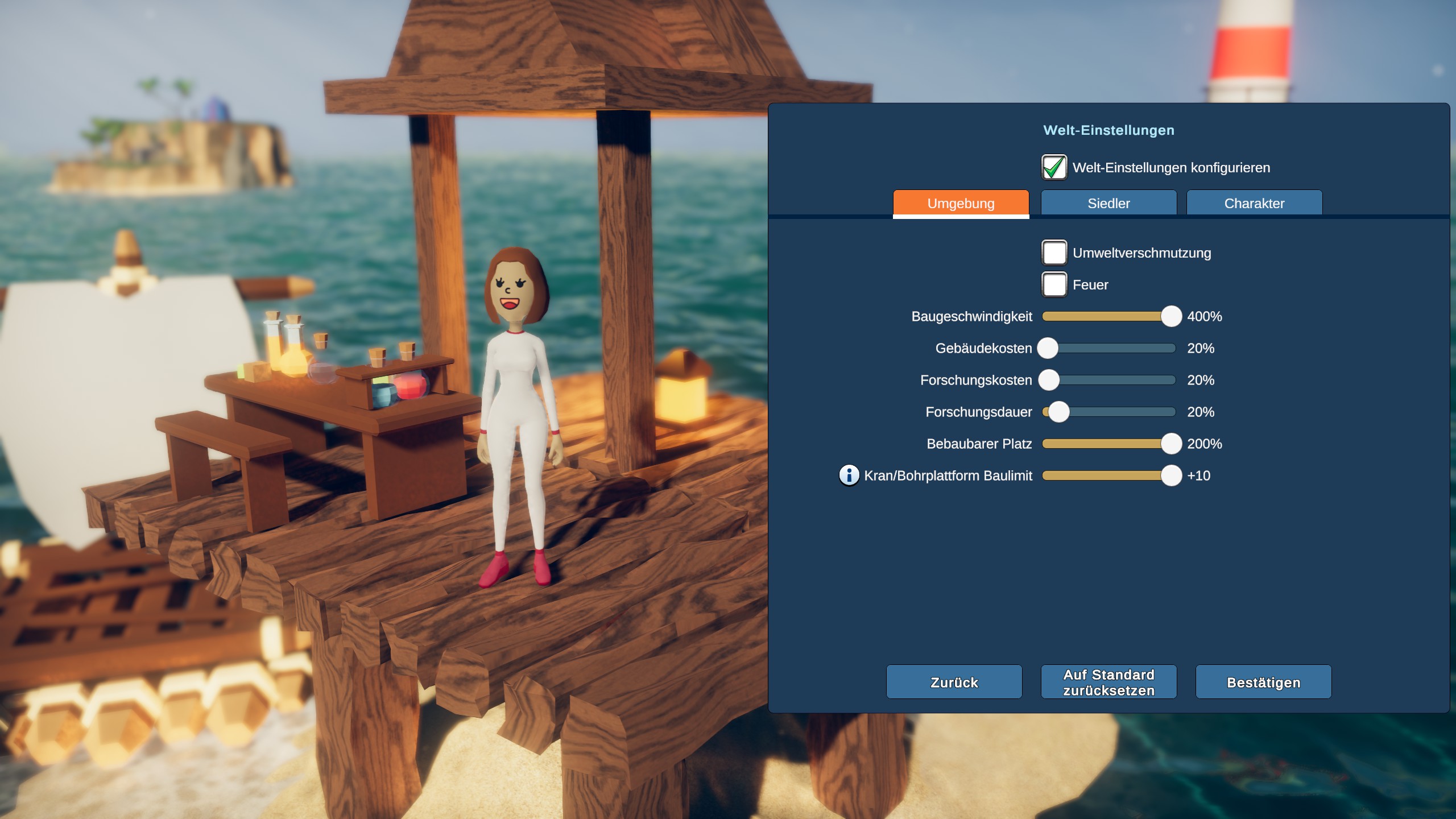
Task: Click middle of the Forschungskosten slider track
Action: 1109,380
